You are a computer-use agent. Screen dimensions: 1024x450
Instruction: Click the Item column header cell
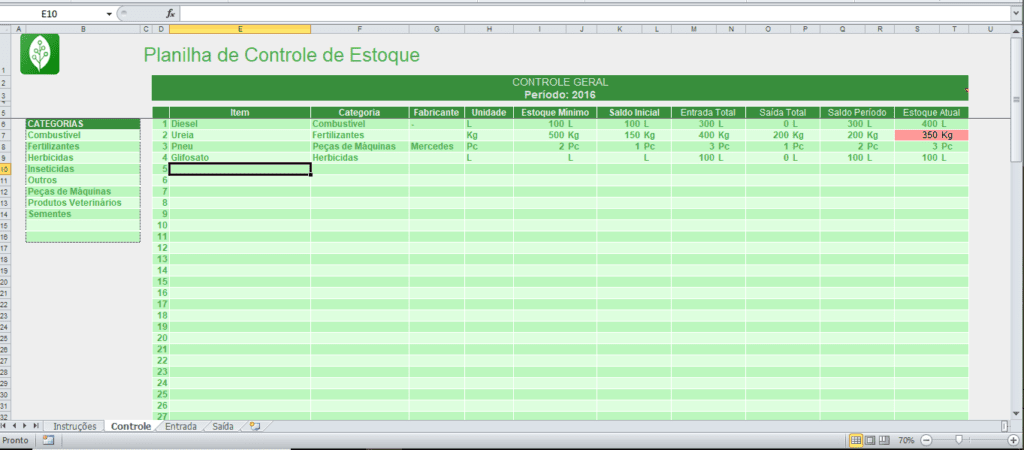(240, 112)
